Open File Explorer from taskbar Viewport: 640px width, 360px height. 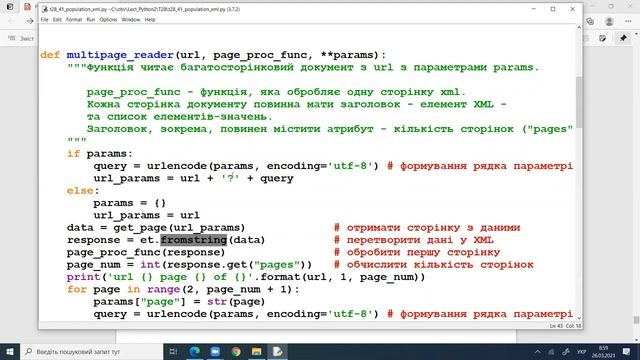256,351
